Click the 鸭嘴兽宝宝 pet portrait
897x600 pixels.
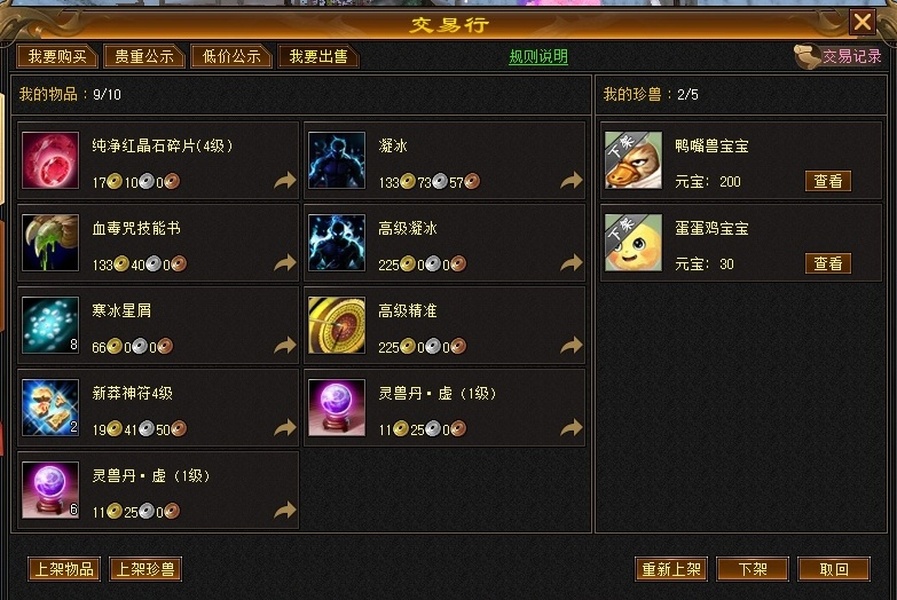click(633, 160)
